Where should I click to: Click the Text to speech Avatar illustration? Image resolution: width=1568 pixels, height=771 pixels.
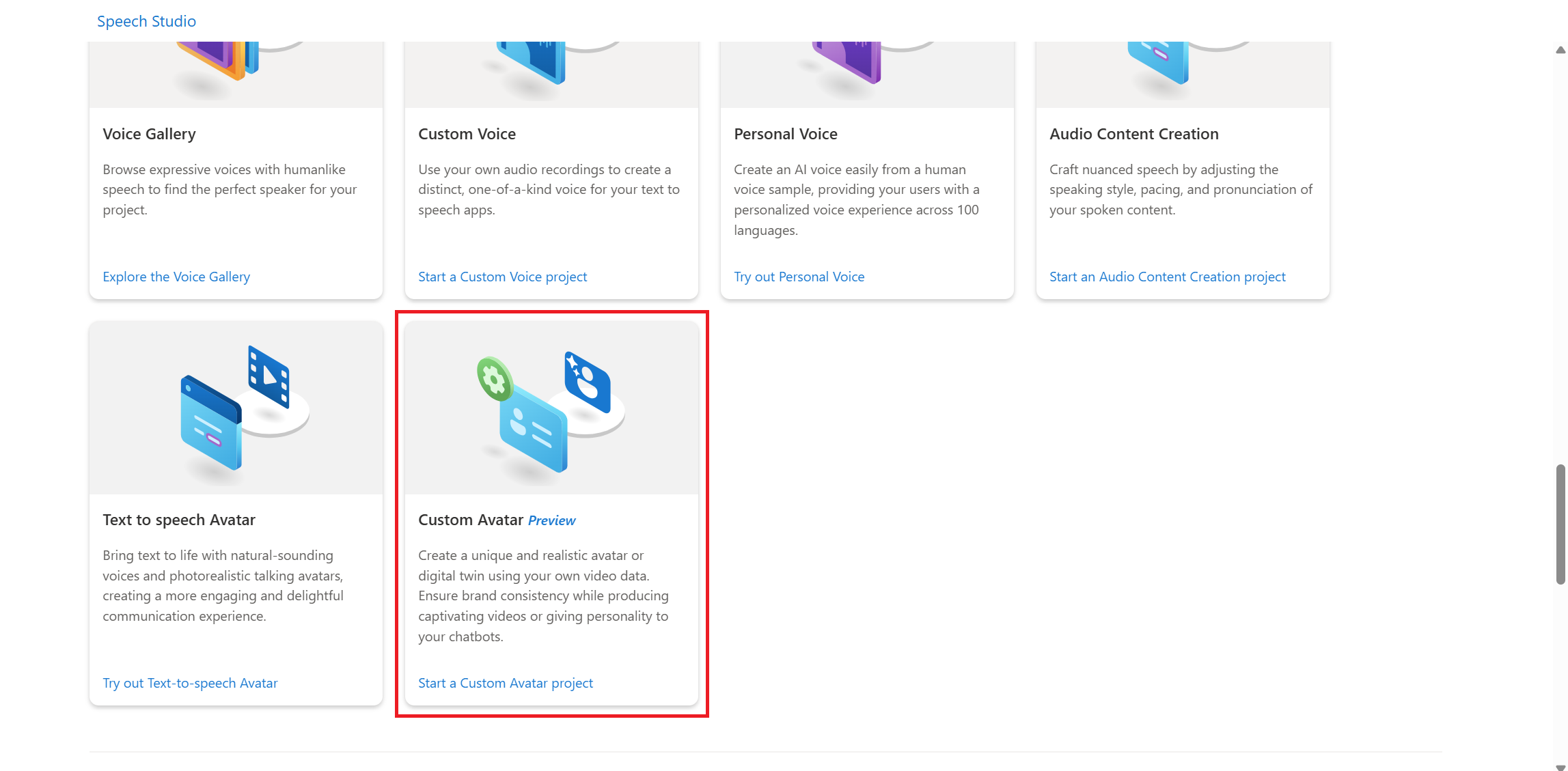point(236,408)
